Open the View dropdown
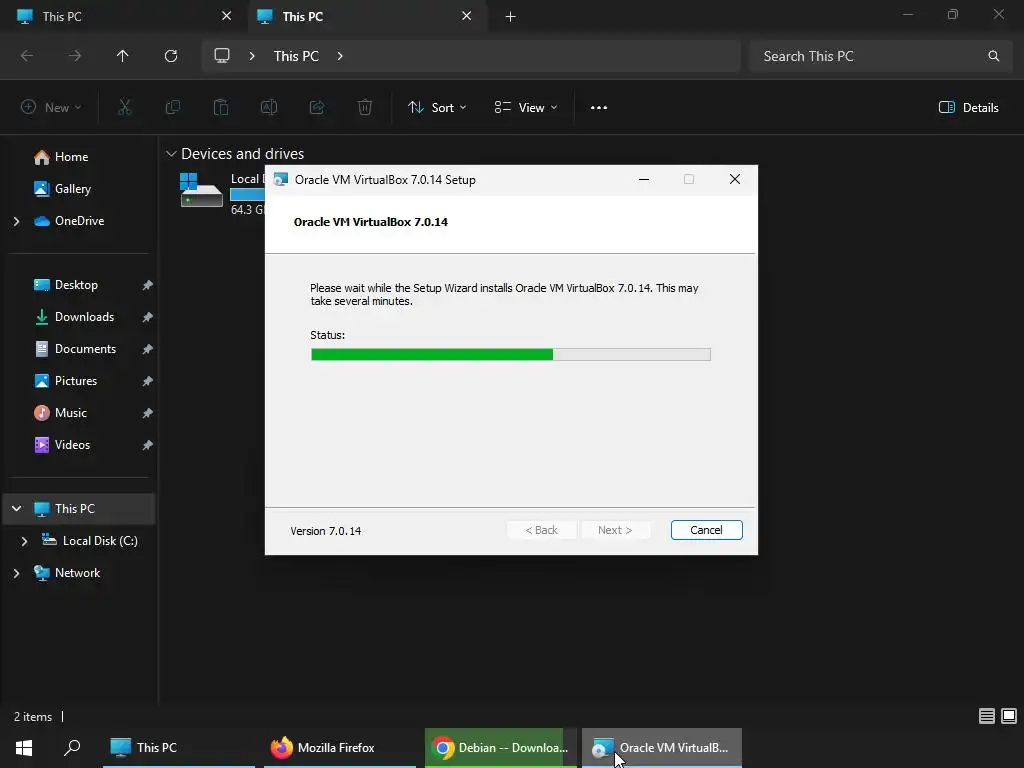The image size is (1024, 768). pyautogui.click(x=526, y=108)
